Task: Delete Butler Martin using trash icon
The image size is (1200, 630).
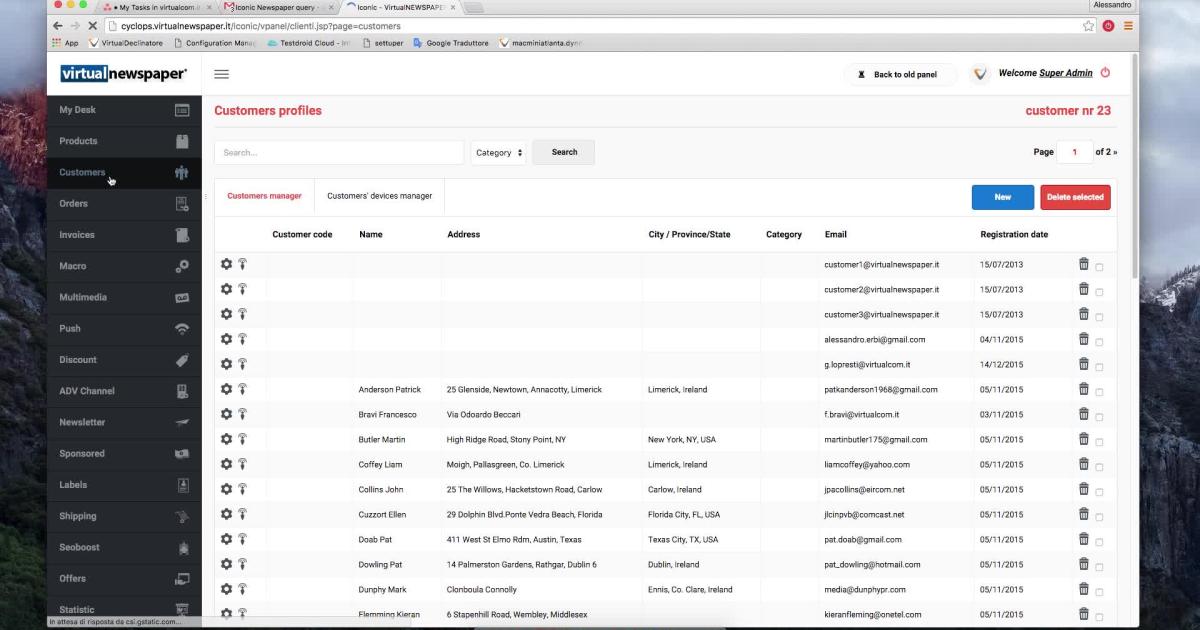Action: [x=1083, y=439]
